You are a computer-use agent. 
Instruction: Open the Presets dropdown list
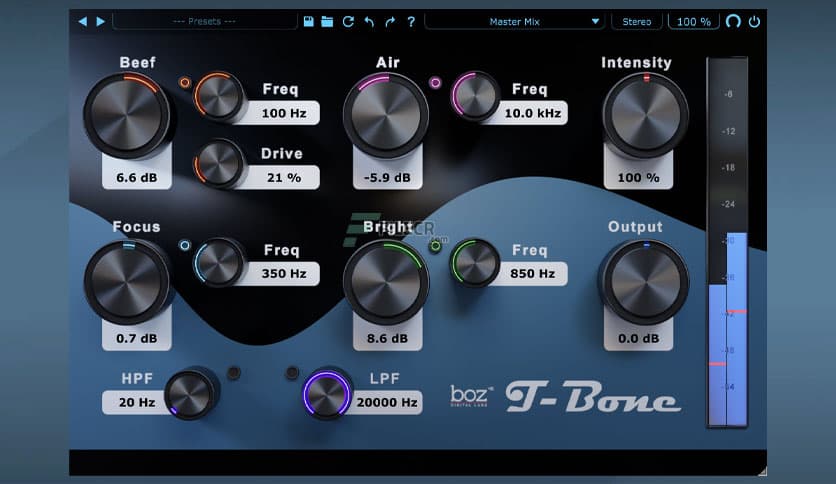point(204,21)
